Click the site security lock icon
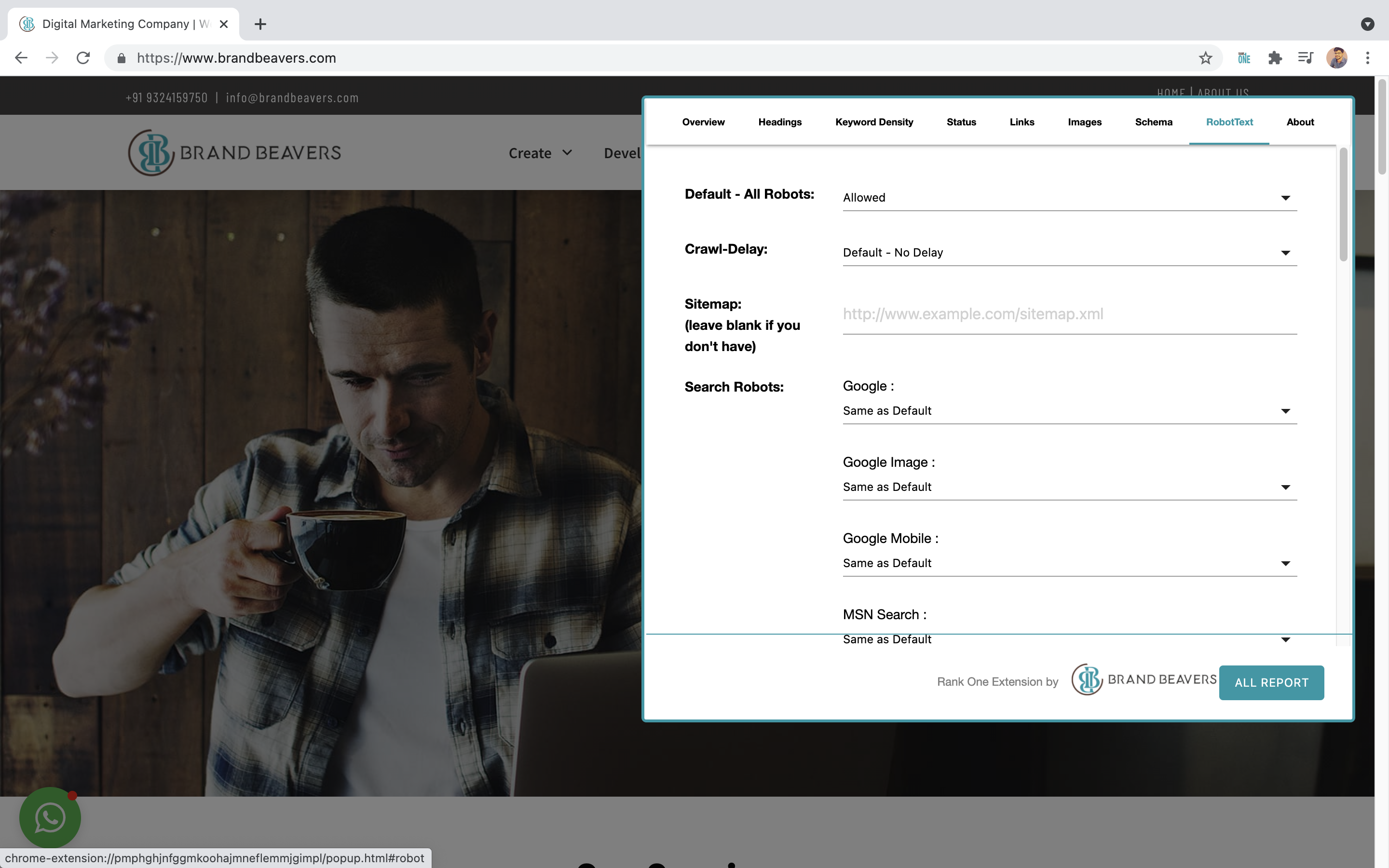Image resolution: width=1389 pixels, height=868 pixels. pyautogui.click(x=121, y=57)
